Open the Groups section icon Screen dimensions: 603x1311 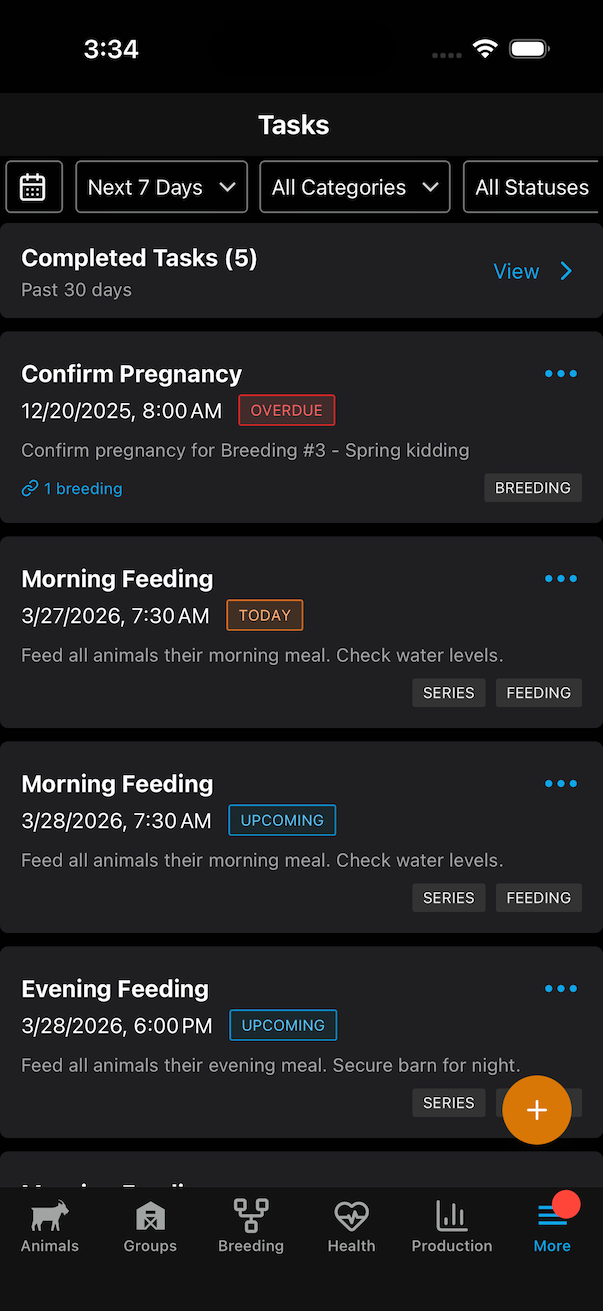click(x=150, y=1217)
